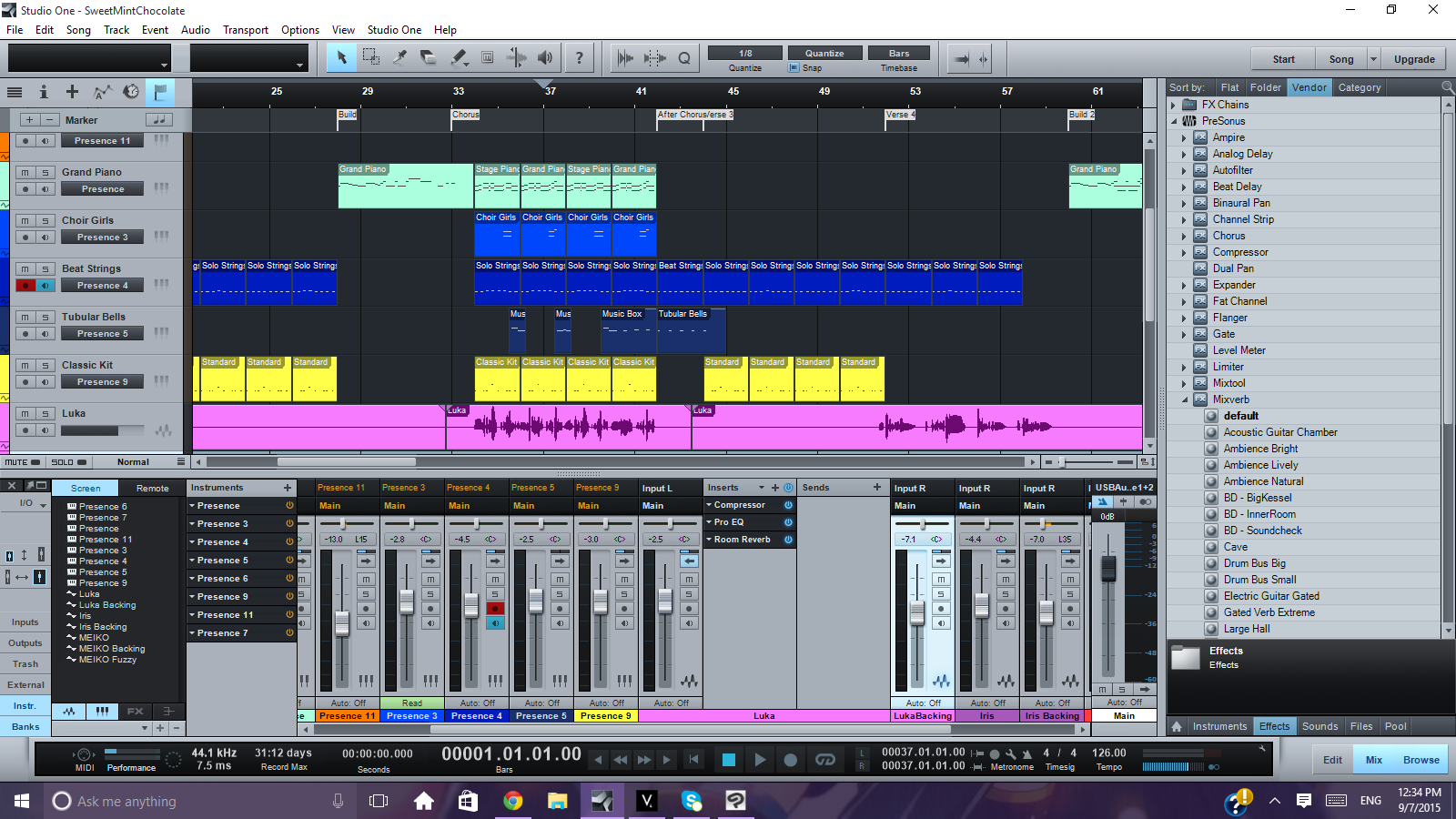Click the Quantize Q icon in the toolbar
This screenshot has height=819, width=1456.
coord(684,58)
